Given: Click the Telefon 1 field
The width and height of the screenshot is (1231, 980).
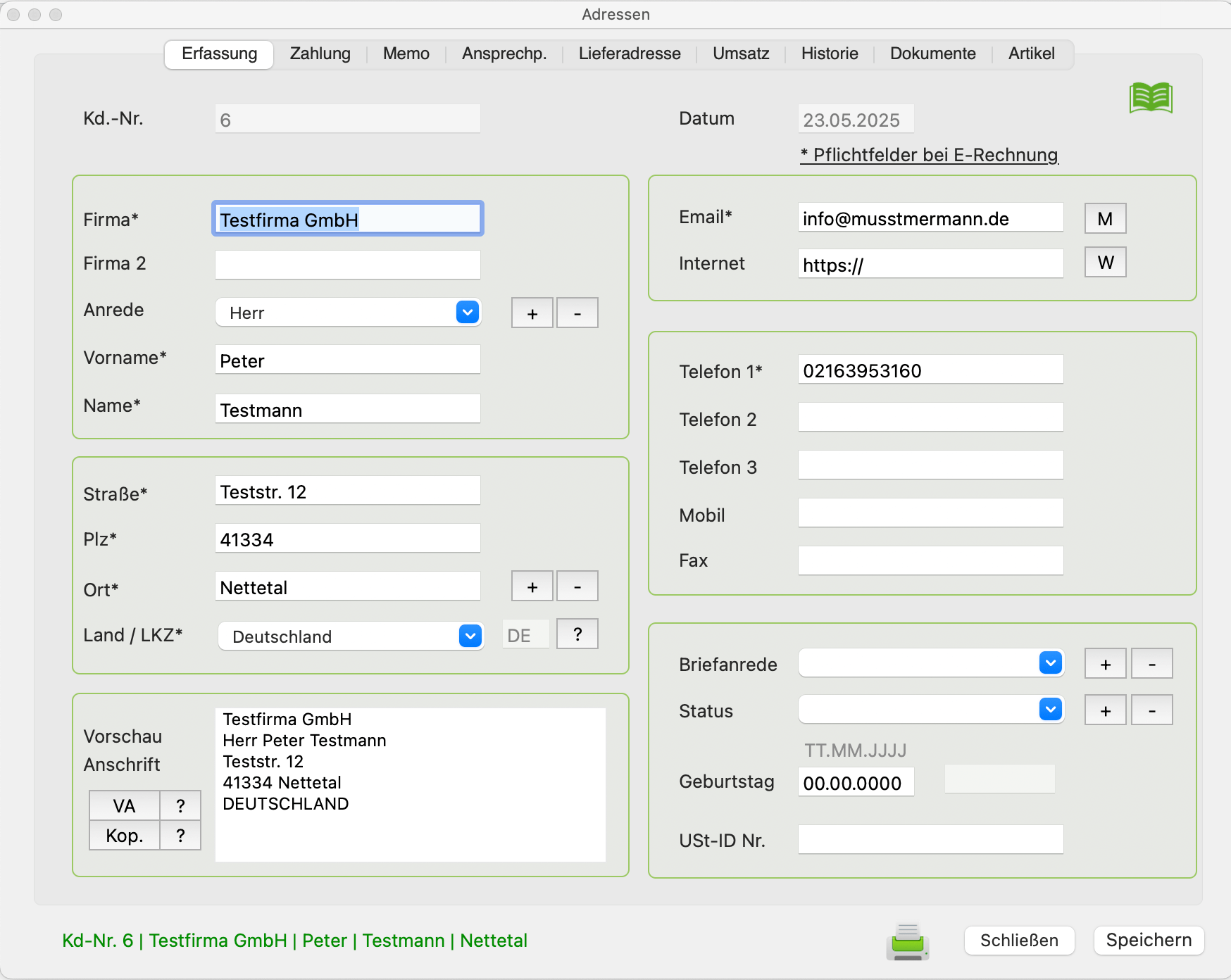Looking at the screenshot, I should click(x=931, y=369).
